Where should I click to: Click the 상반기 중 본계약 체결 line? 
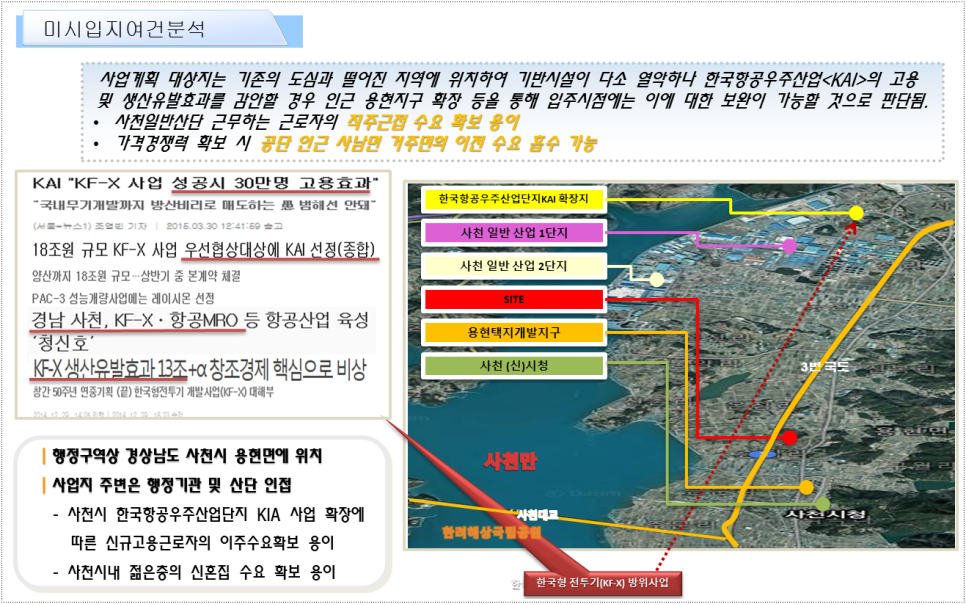pyautogui.click(x=136, y=276)
